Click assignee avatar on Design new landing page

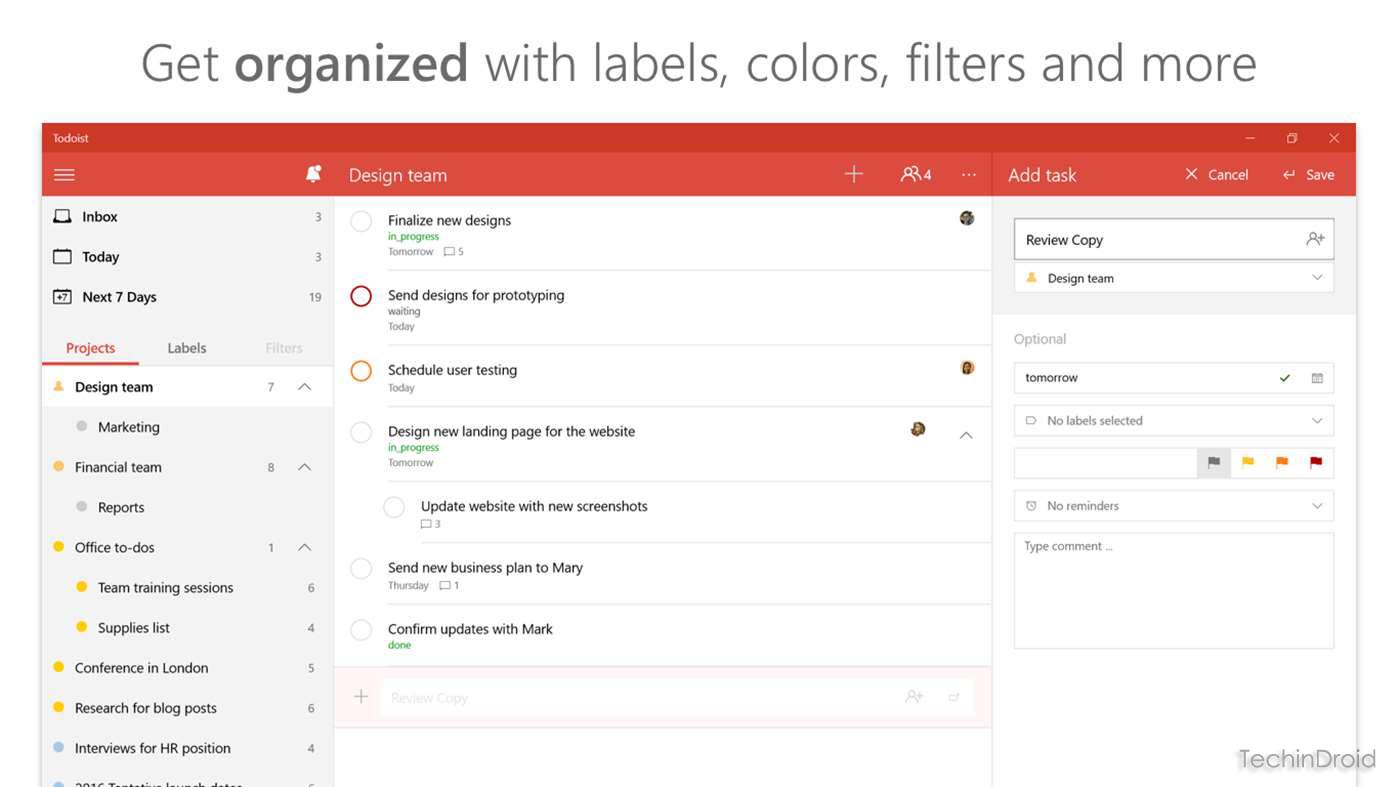918,429
